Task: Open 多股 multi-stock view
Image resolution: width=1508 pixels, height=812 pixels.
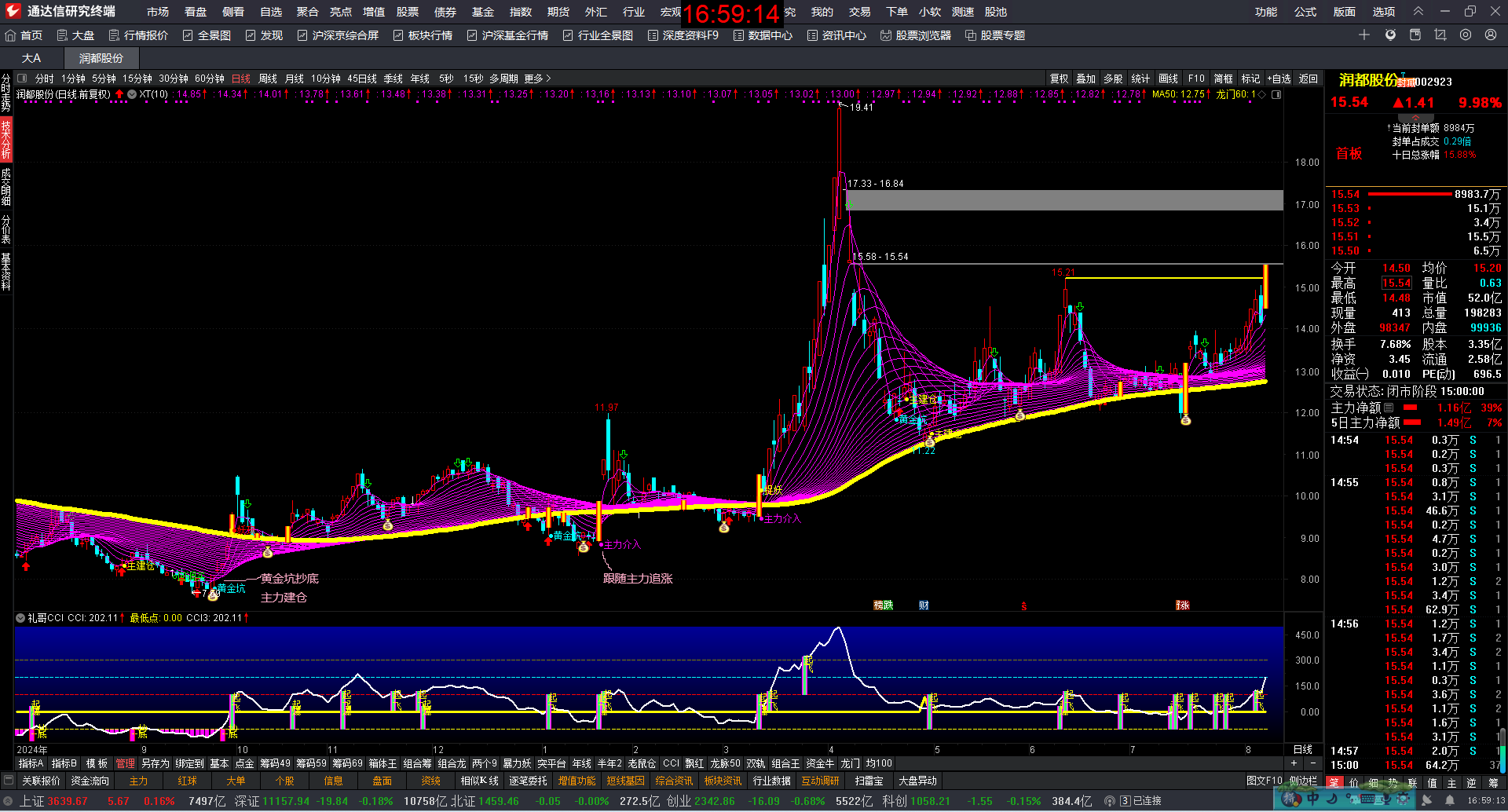Action: coord(1113,79)
